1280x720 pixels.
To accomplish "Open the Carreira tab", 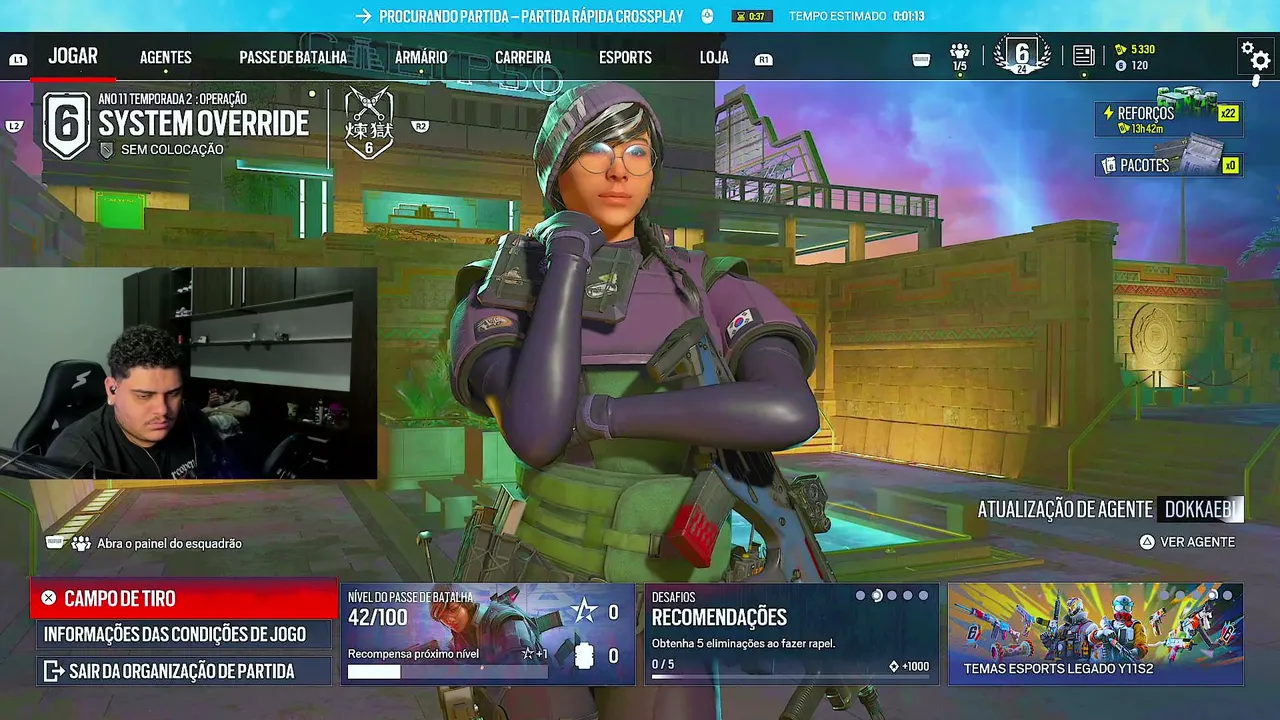I will click(x=523, y=58).
